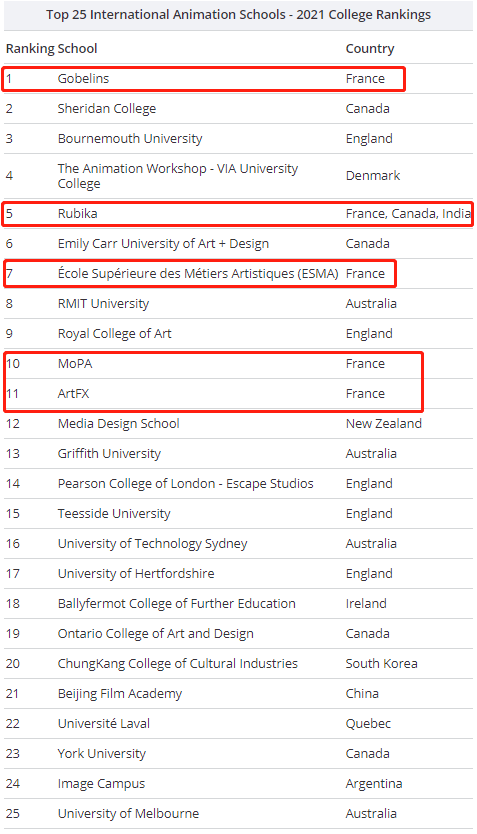This screenshot has height=834, width=477.
Task: Click the School column header
Action: click(78, 49)
